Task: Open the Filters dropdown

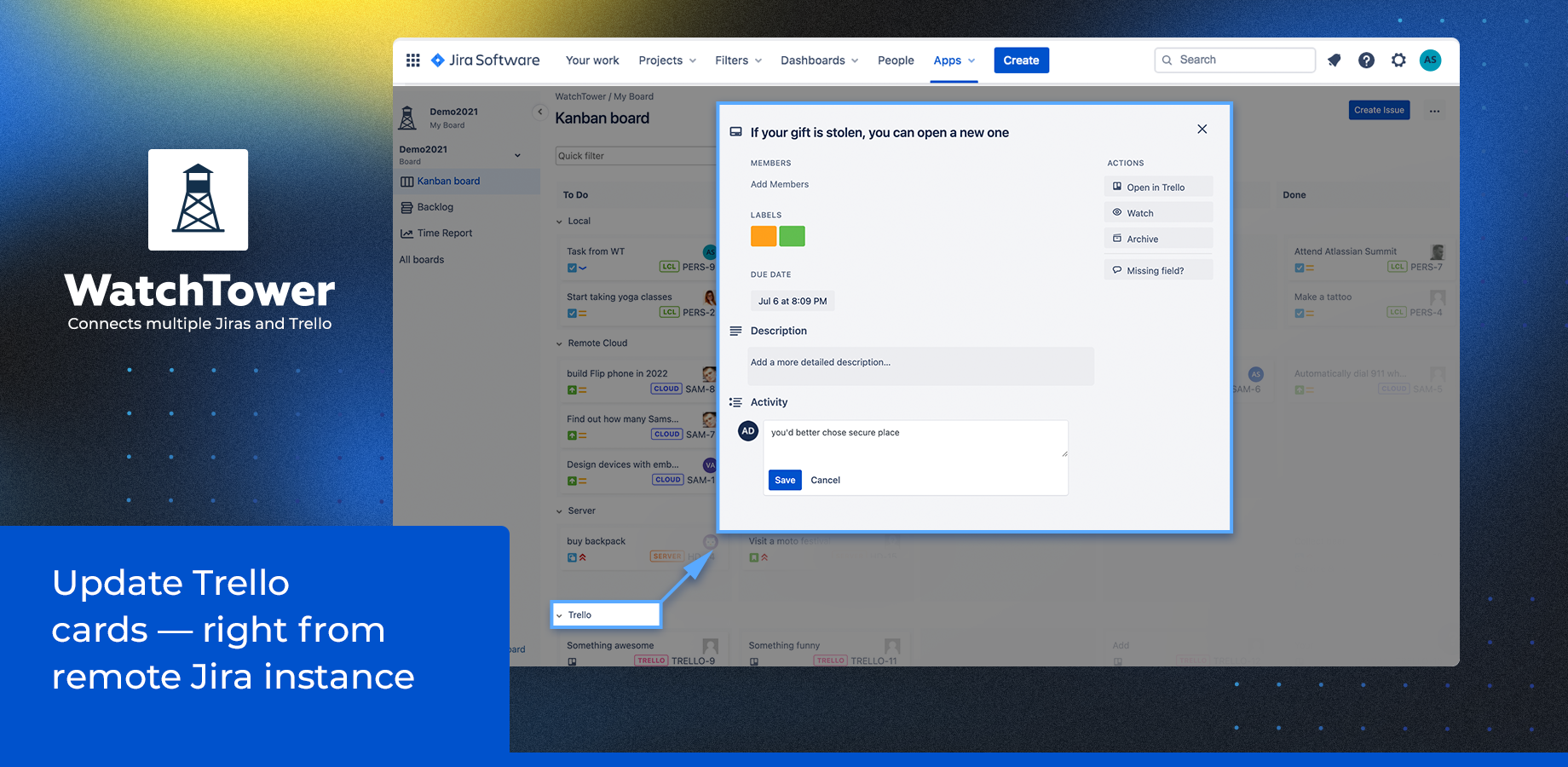Action: [x=738, y=61]
